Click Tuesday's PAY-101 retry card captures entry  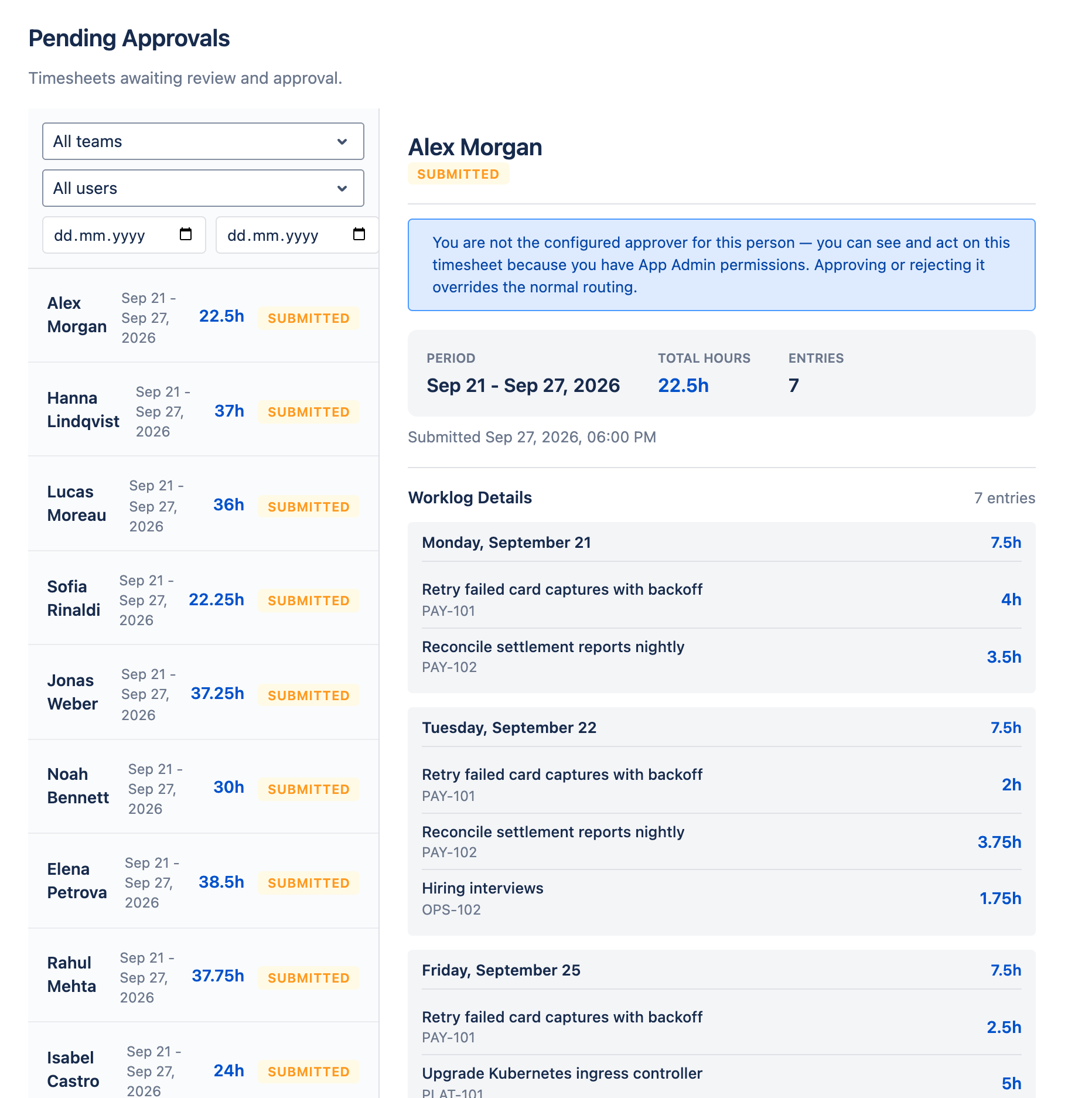coord(722,785)
